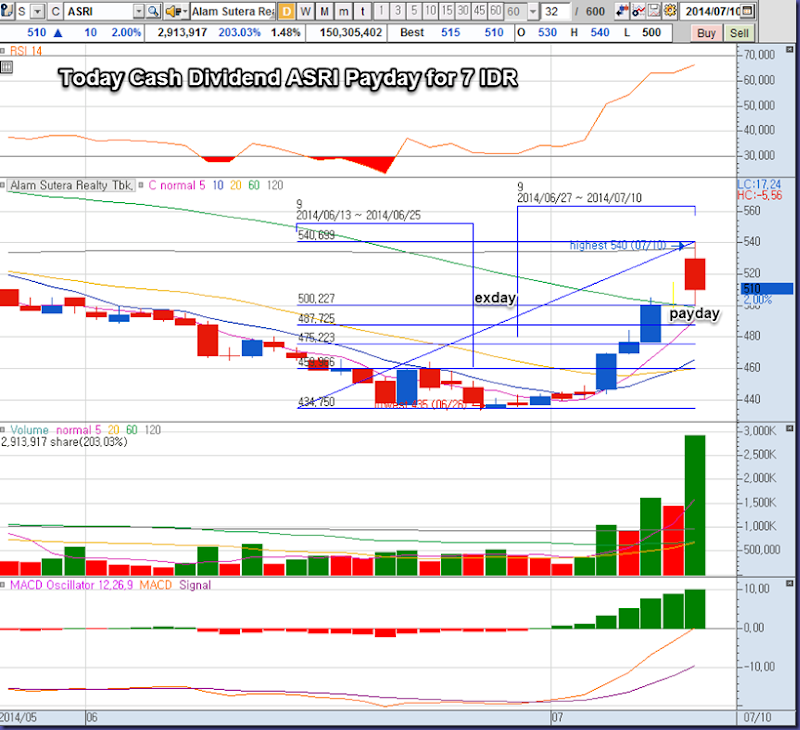The width and height of the screenshot is (800, 730).
Task: Select the 20-period moving average legend
Action: pos(235,185)
